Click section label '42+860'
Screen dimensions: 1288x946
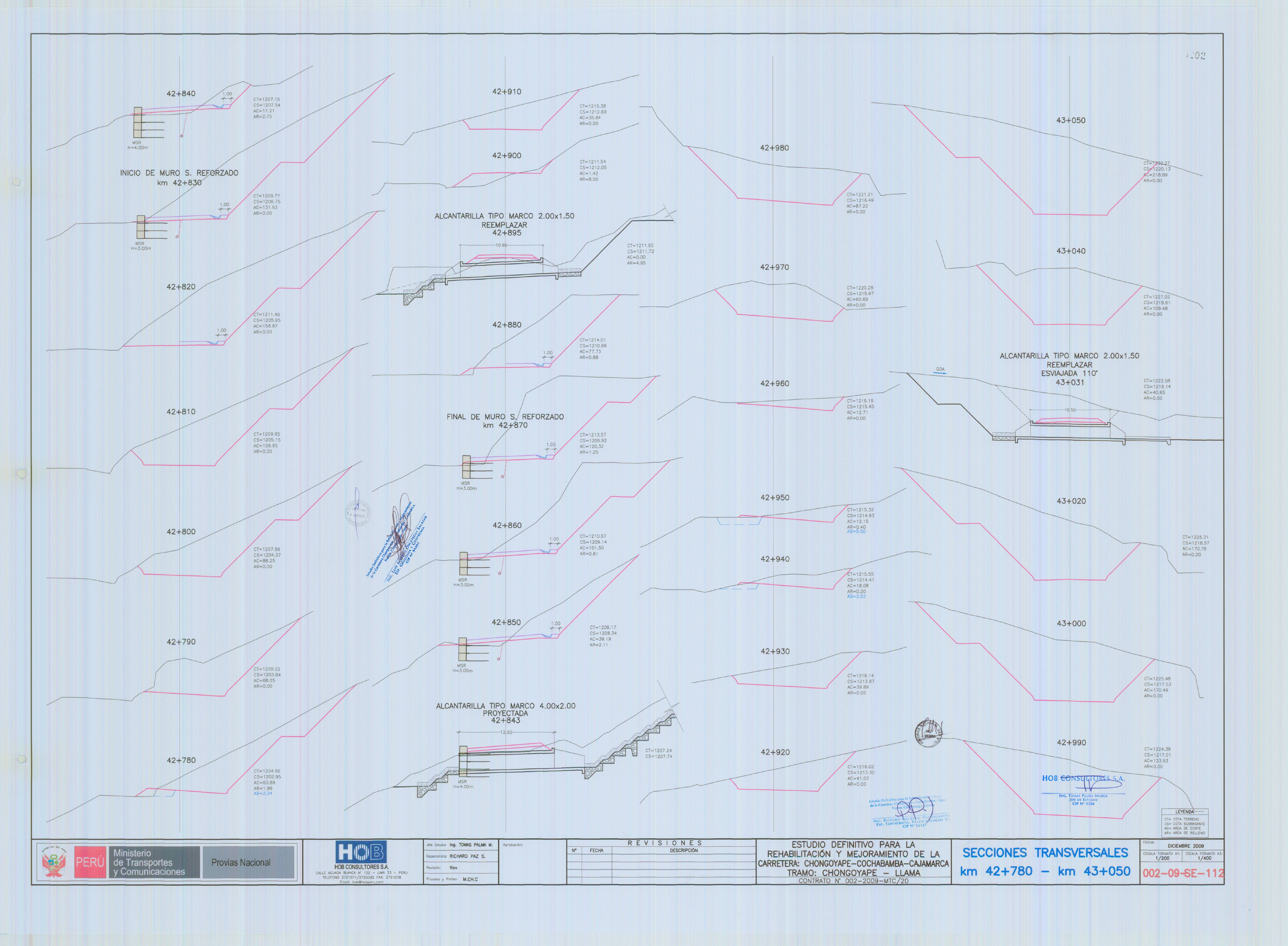click(507, 525)
